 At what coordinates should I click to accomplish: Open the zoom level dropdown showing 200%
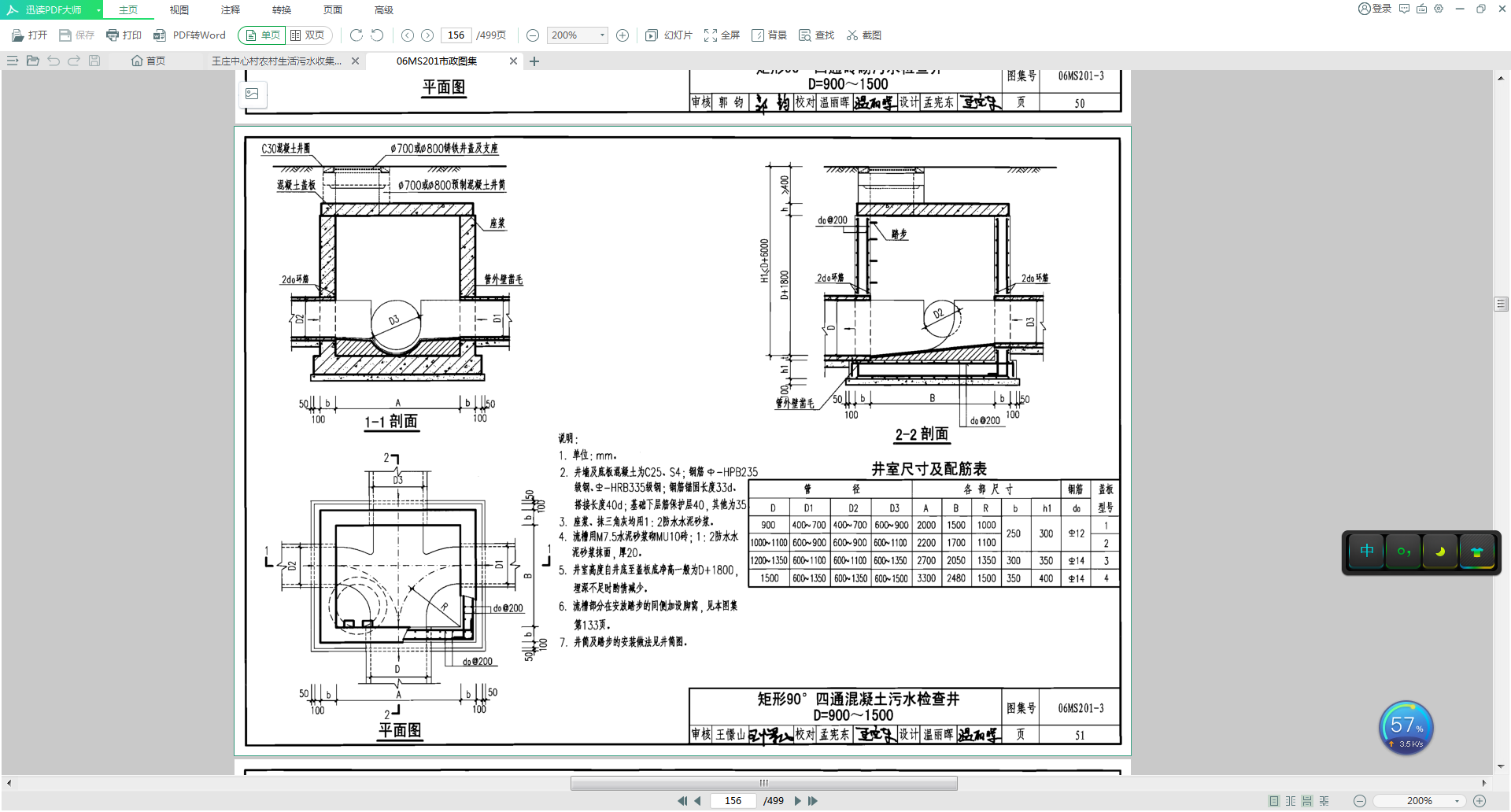click(577, 35)
